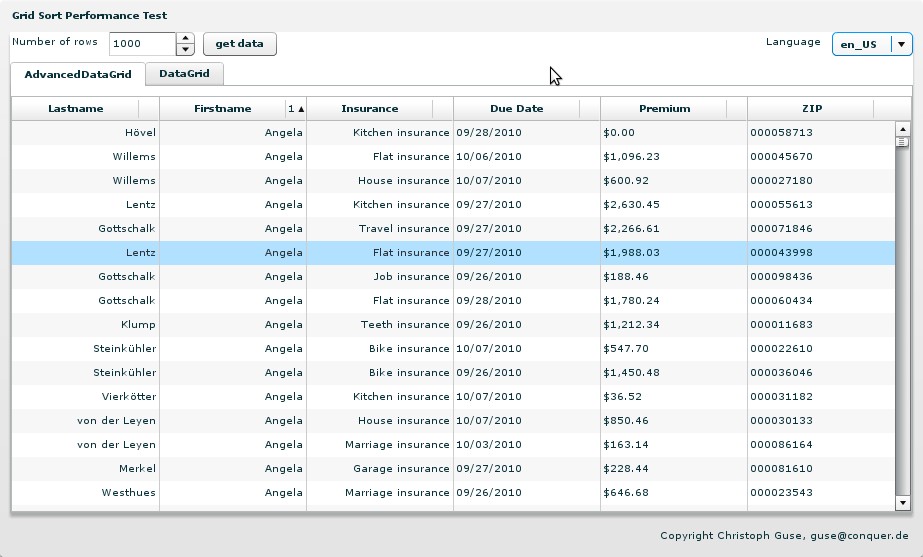Image resolution: width=923 pixels, height=557 pixels.
Task: Select the Merkel Garage insurance row
Action: (x=452, y=468)
